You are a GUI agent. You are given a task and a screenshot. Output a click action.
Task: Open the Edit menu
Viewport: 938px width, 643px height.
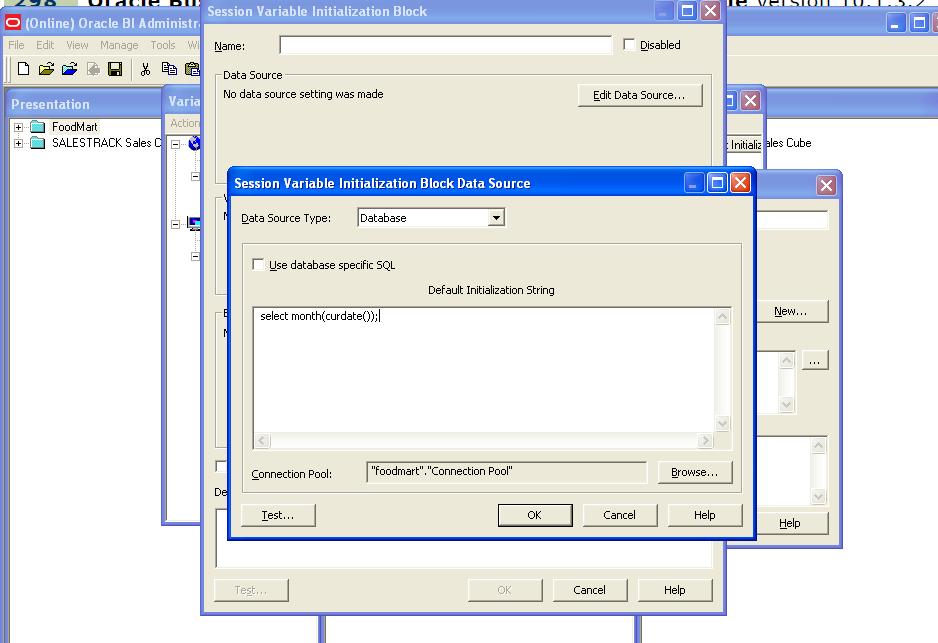pos(45,45)
